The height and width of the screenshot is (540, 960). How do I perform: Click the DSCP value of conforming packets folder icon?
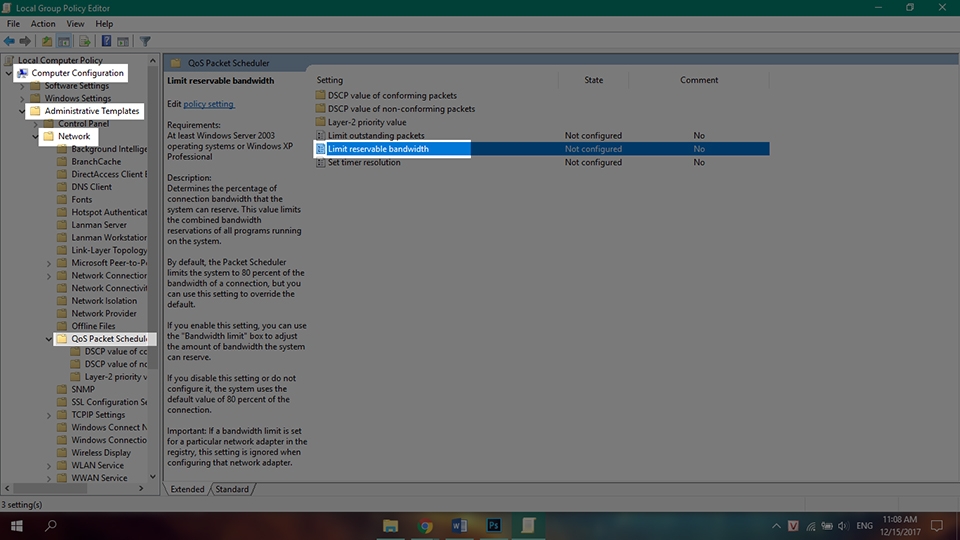[320, 95]
